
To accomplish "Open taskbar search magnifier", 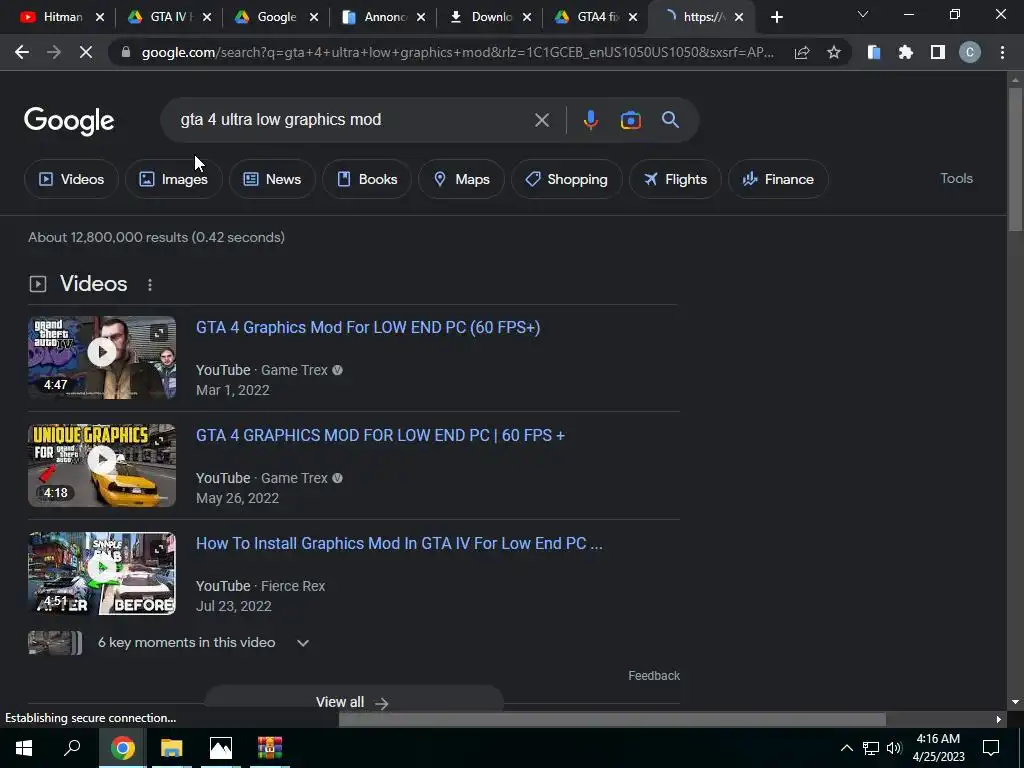I will tap(72, 748).
